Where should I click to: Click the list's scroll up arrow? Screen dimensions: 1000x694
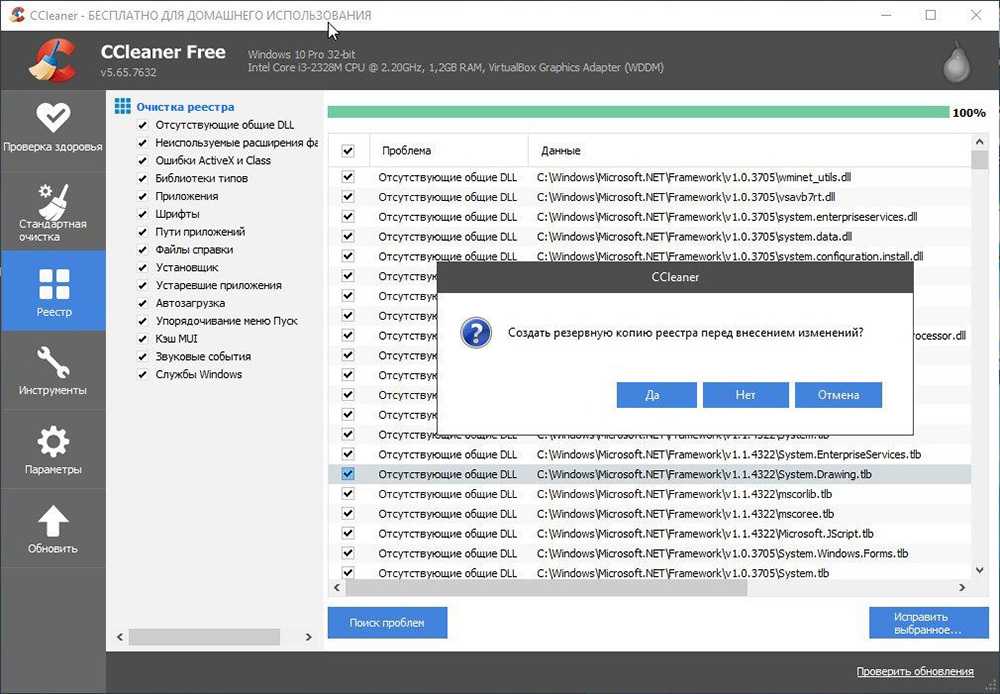(979, 143)
